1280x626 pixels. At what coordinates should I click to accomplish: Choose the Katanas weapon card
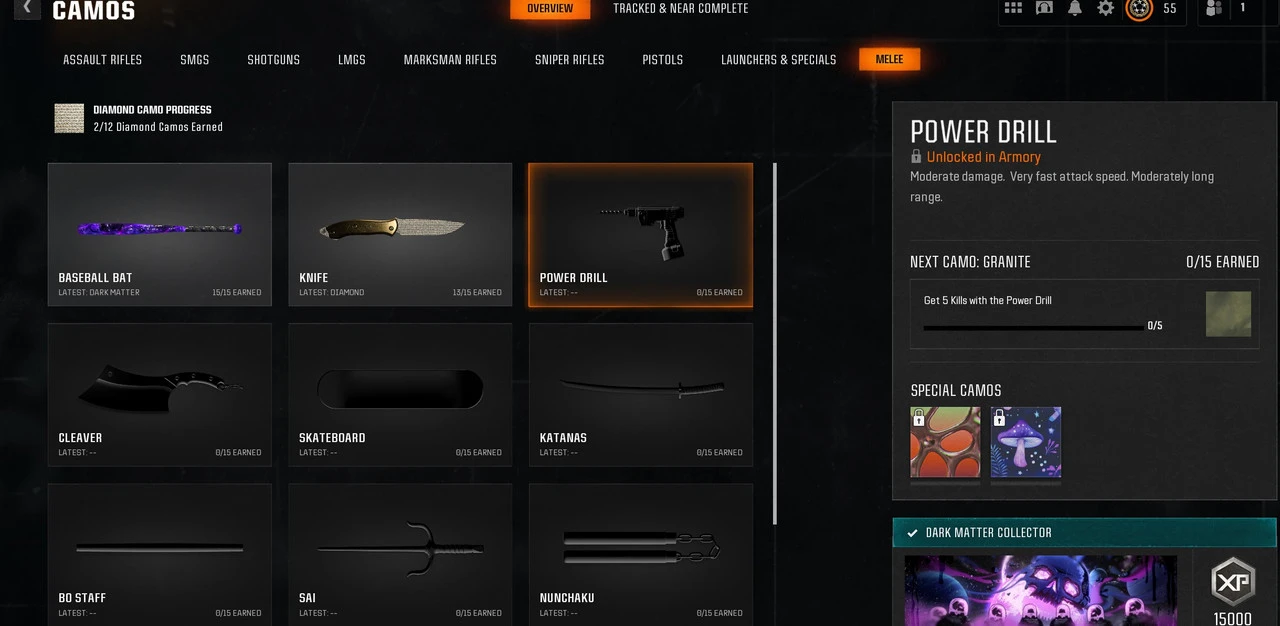pos(641,395)
